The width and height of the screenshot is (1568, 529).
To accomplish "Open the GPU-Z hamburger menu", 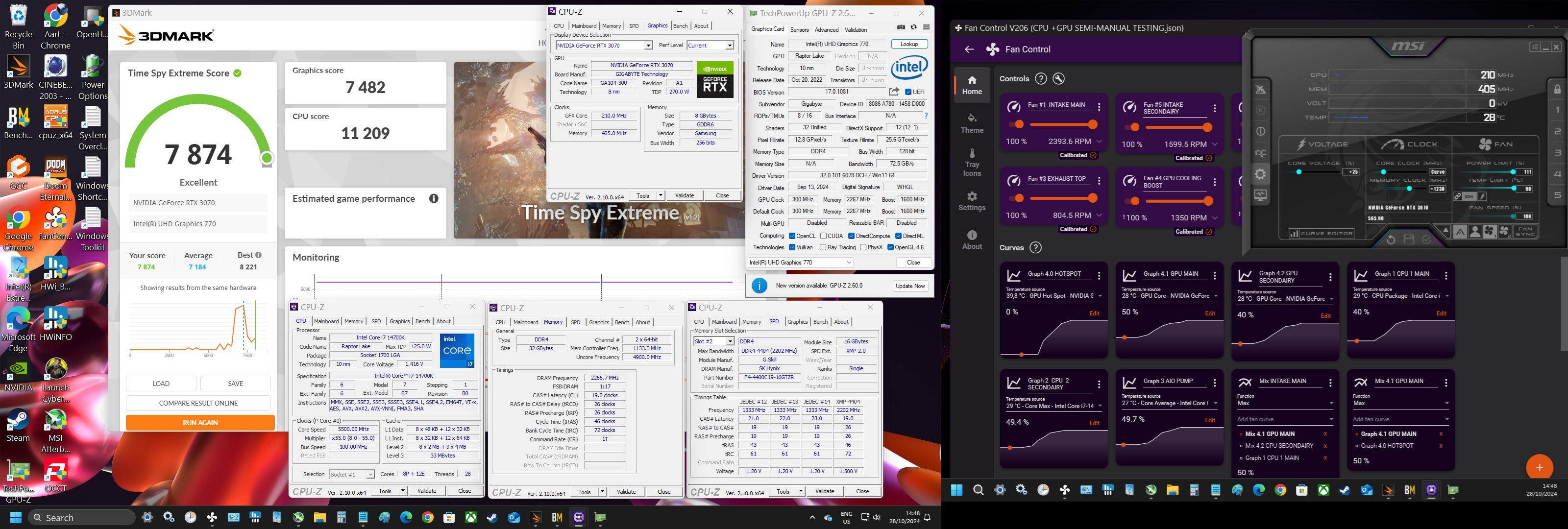I will (x=927, y=27).
